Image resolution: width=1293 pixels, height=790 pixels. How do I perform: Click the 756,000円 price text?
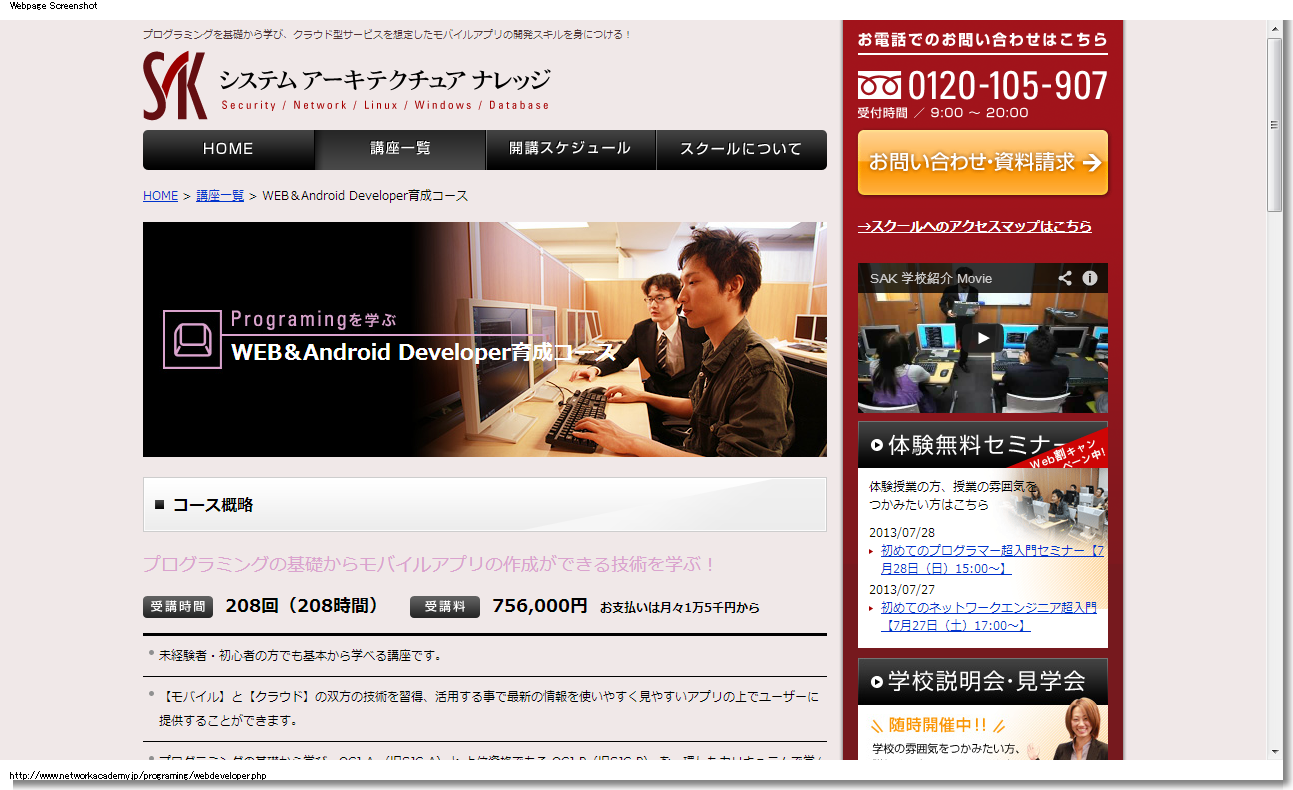(540, 606)
